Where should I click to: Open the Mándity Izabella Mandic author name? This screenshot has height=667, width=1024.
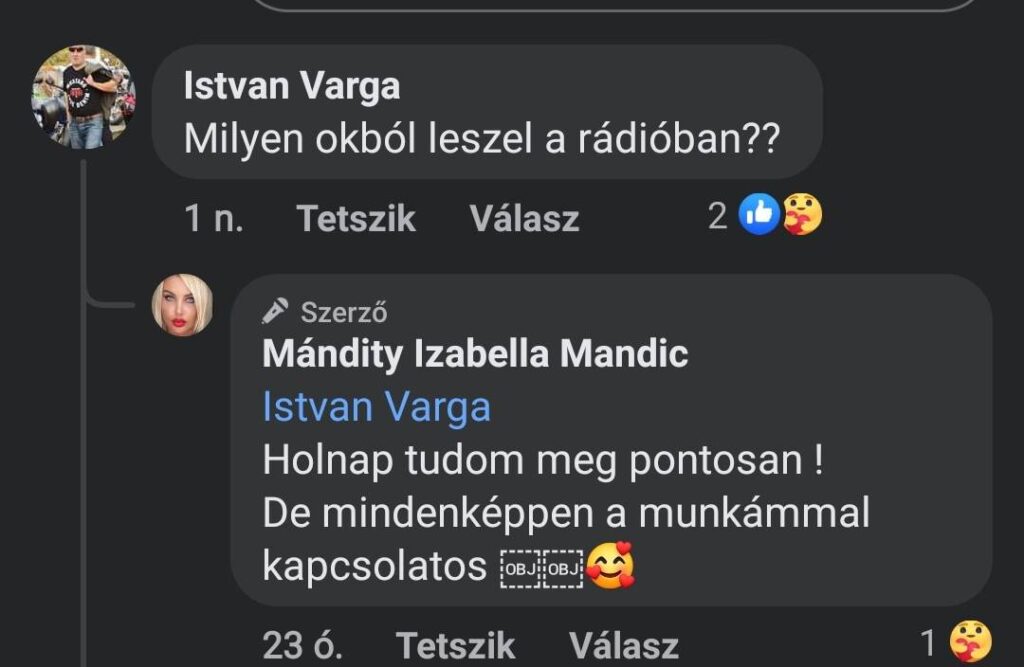click(475, 353)
